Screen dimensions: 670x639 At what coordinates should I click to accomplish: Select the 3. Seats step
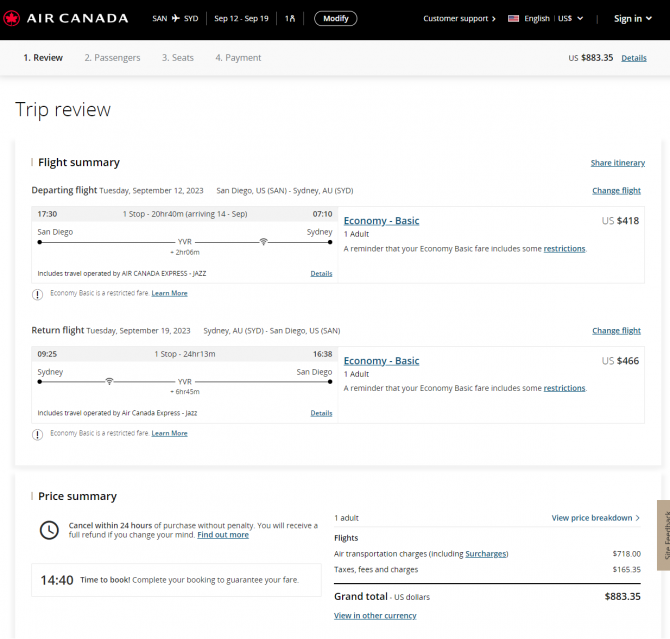(178, 58)
